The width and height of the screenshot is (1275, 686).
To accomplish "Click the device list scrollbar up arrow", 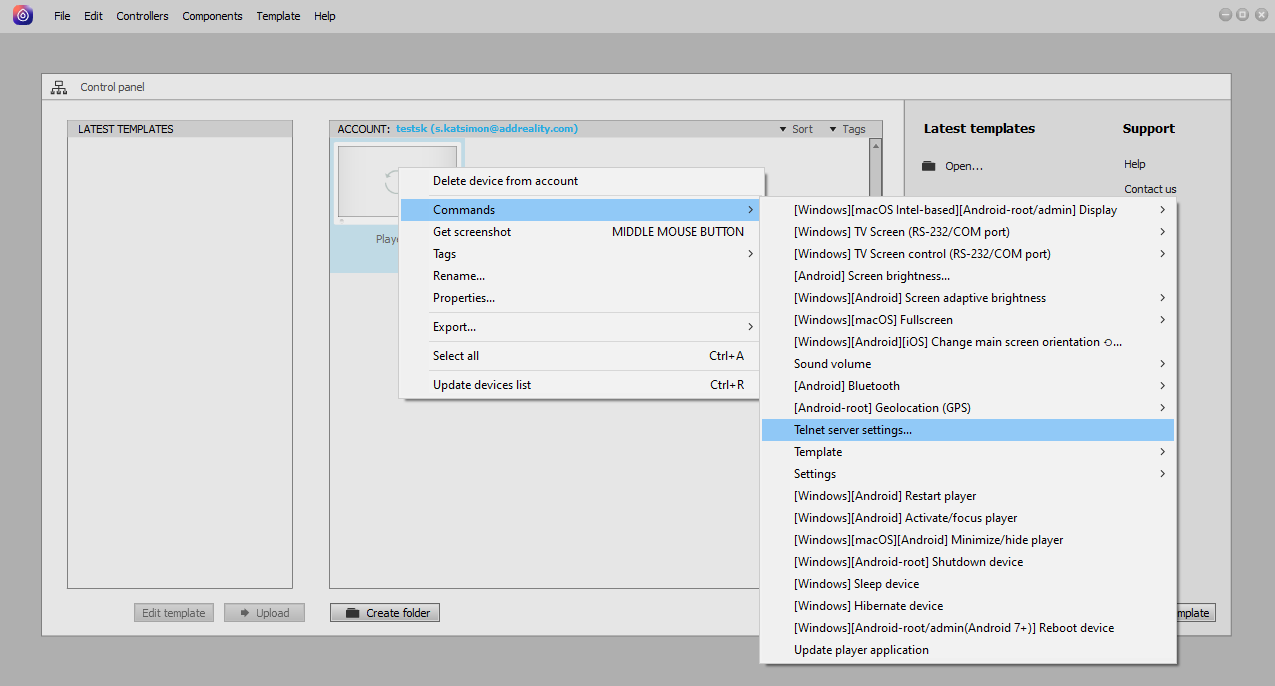I will pos(876,146).
